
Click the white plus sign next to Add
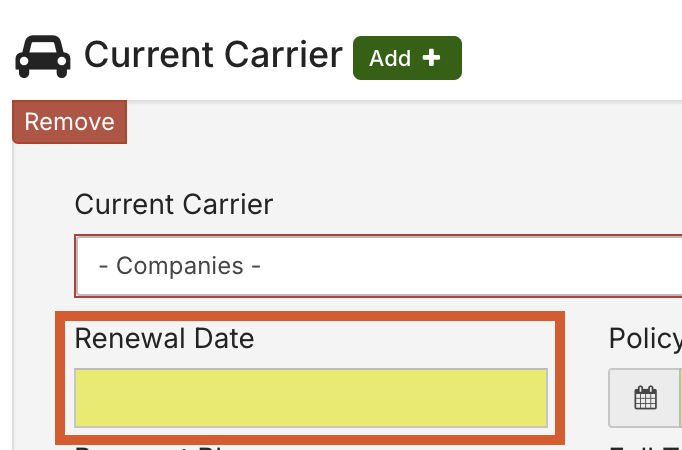point(432,58)
